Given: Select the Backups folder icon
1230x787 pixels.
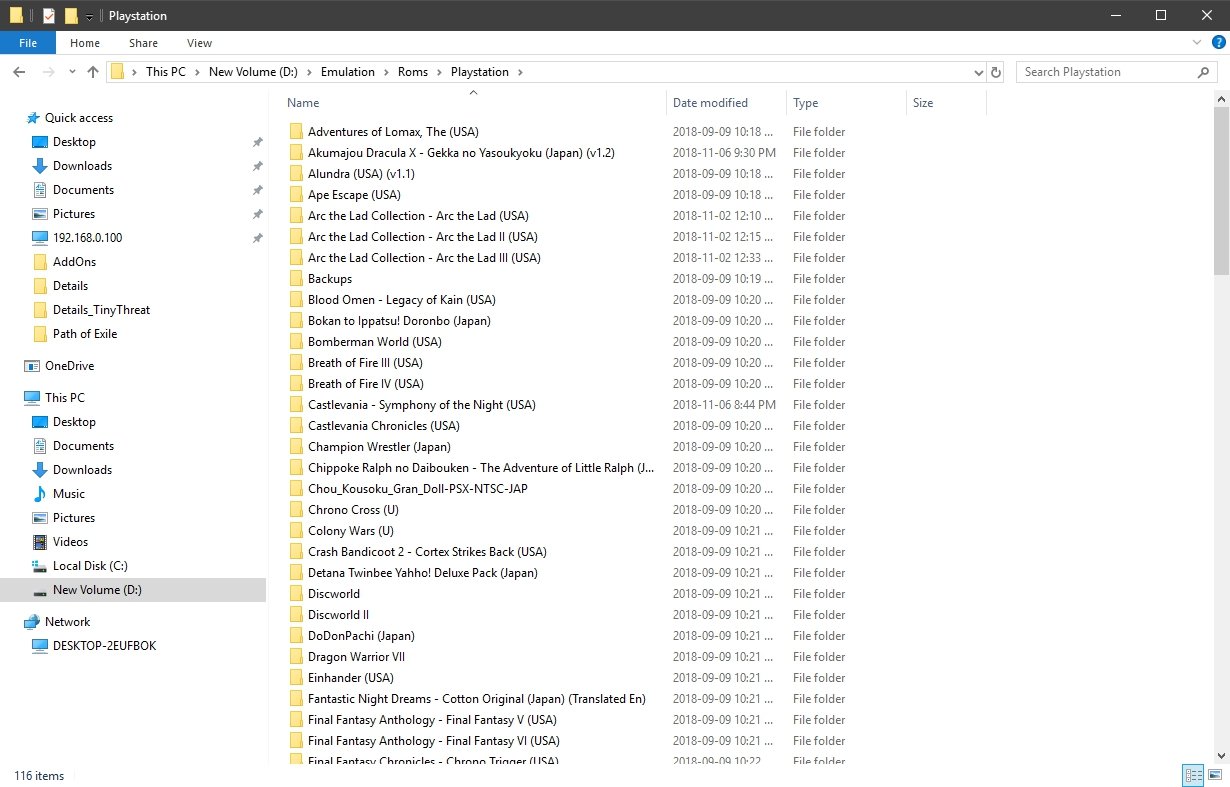Looking at the screenshot, I should [x=296, y=279].
